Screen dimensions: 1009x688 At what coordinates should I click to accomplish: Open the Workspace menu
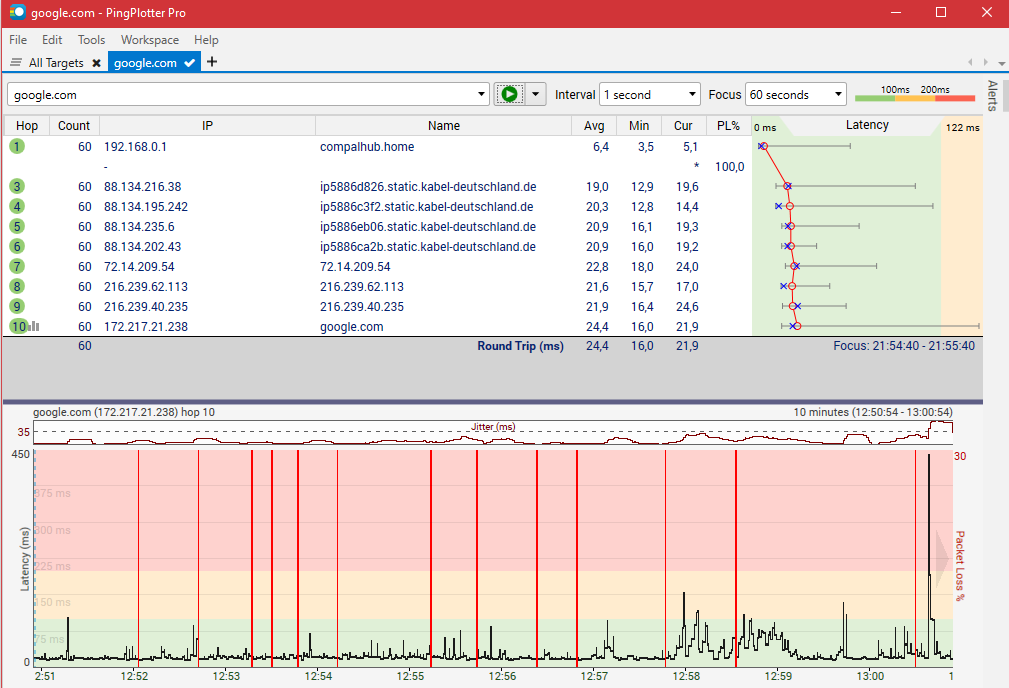pos(150,40)
